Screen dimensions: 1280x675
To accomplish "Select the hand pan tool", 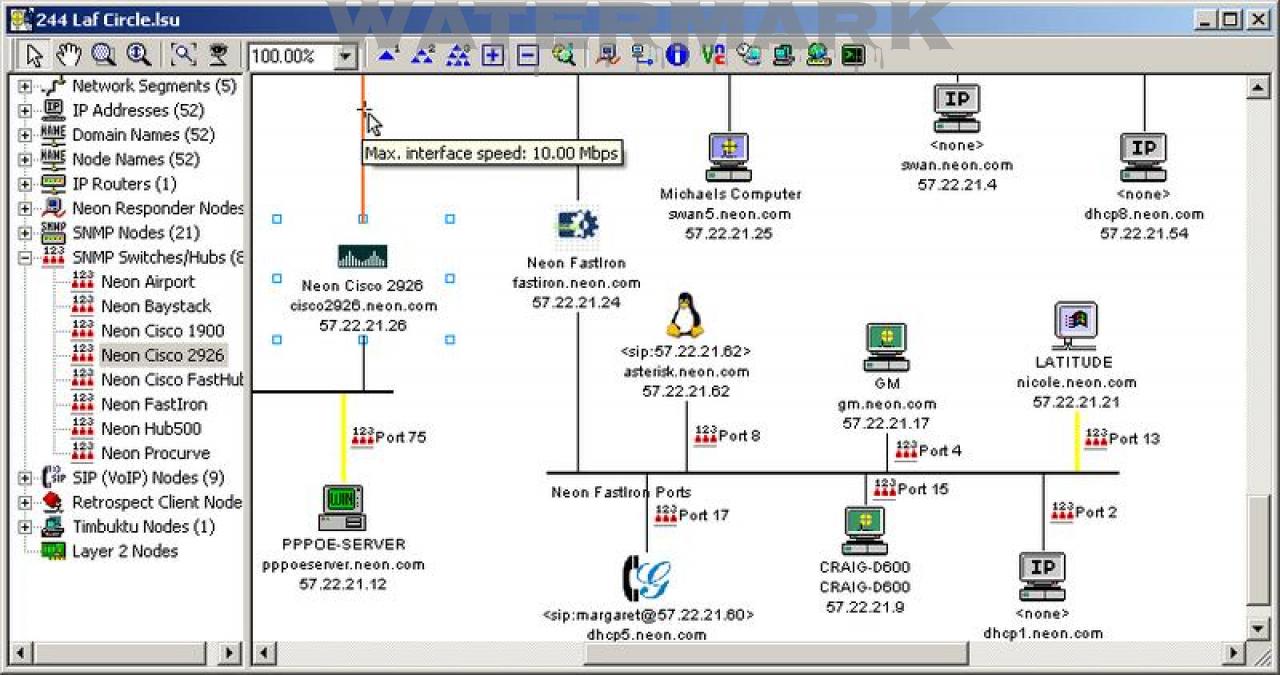I will [67, 55].
